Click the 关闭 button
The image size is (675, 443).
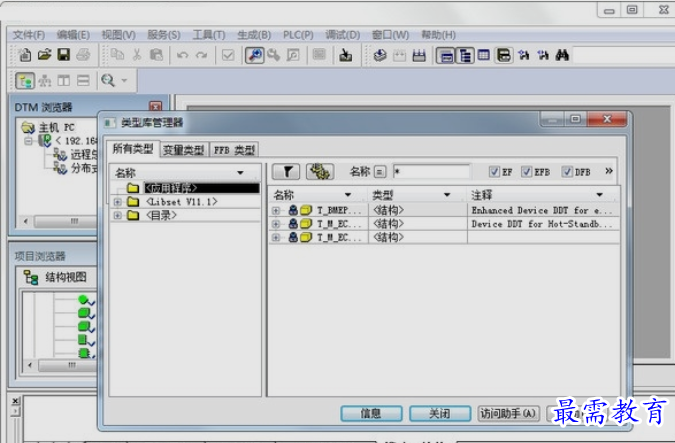click(440, 414)
